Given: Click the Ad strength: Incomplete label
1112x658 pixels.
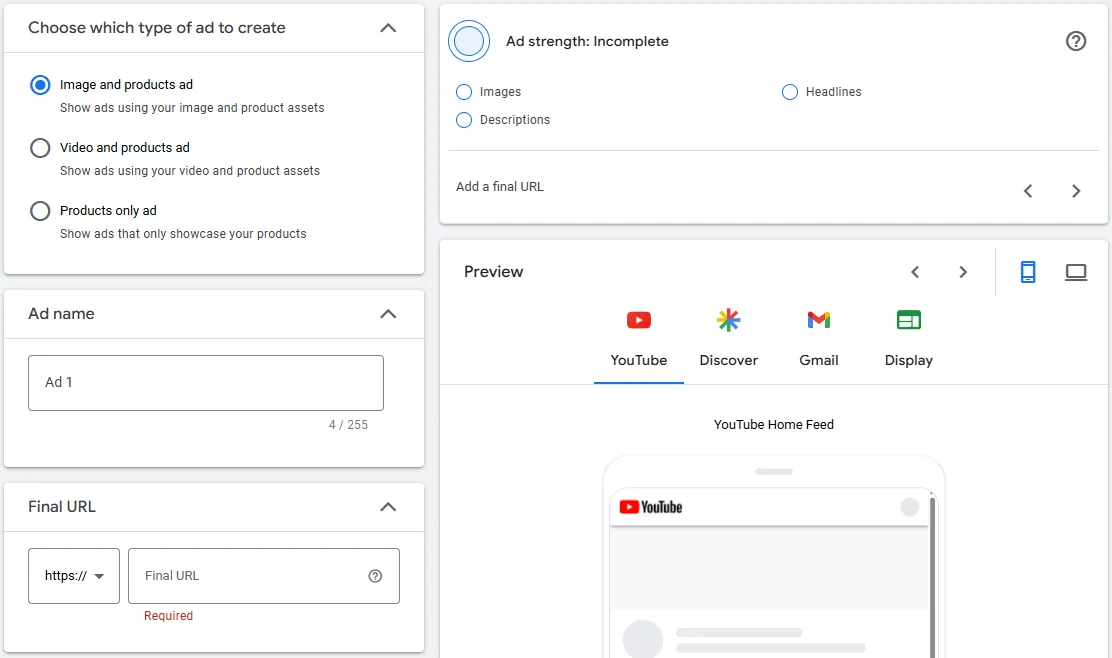Looking at the screenshot, I should [587, 41].
